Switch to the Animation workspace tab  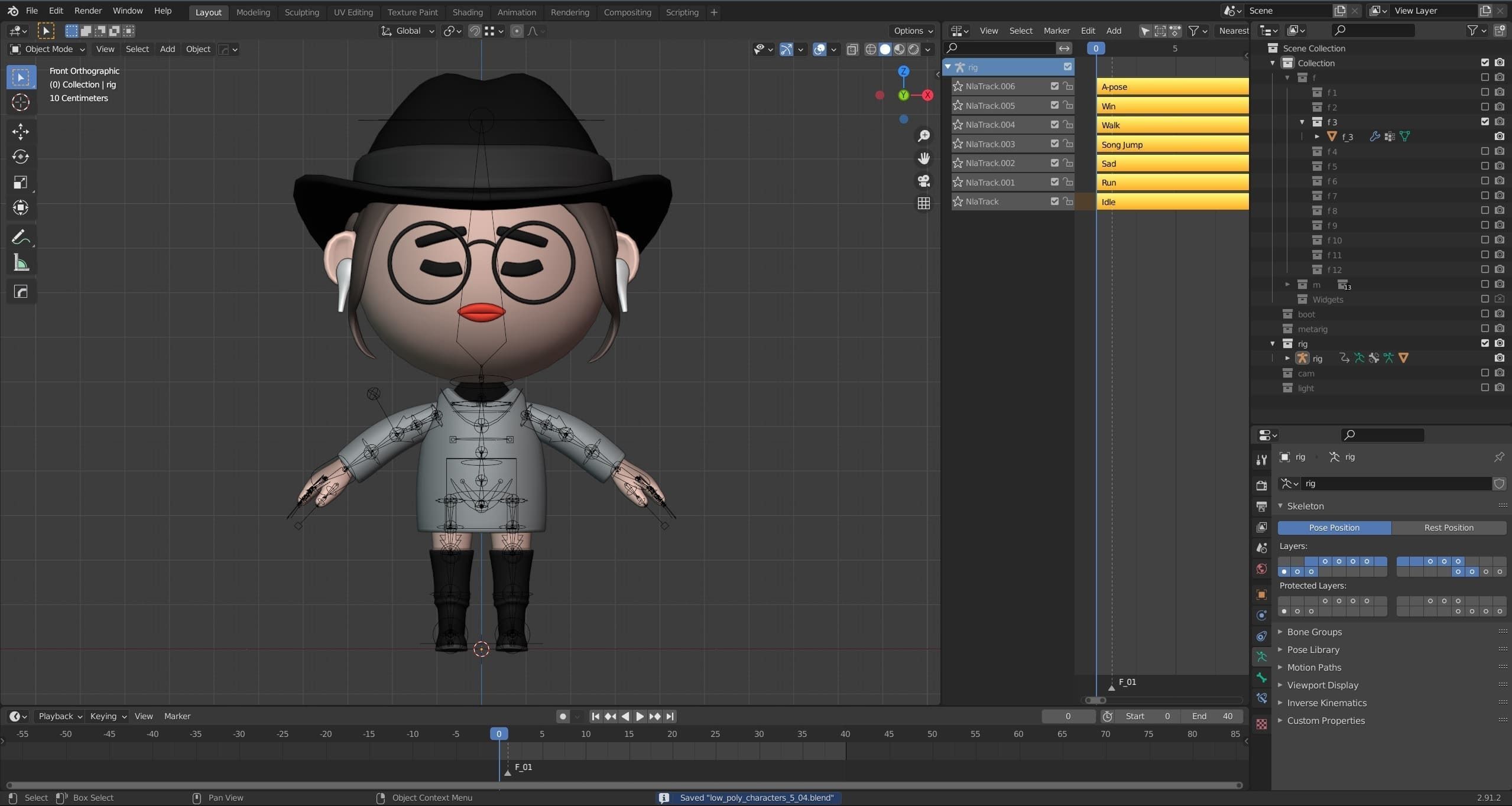(x=516, y=12)
